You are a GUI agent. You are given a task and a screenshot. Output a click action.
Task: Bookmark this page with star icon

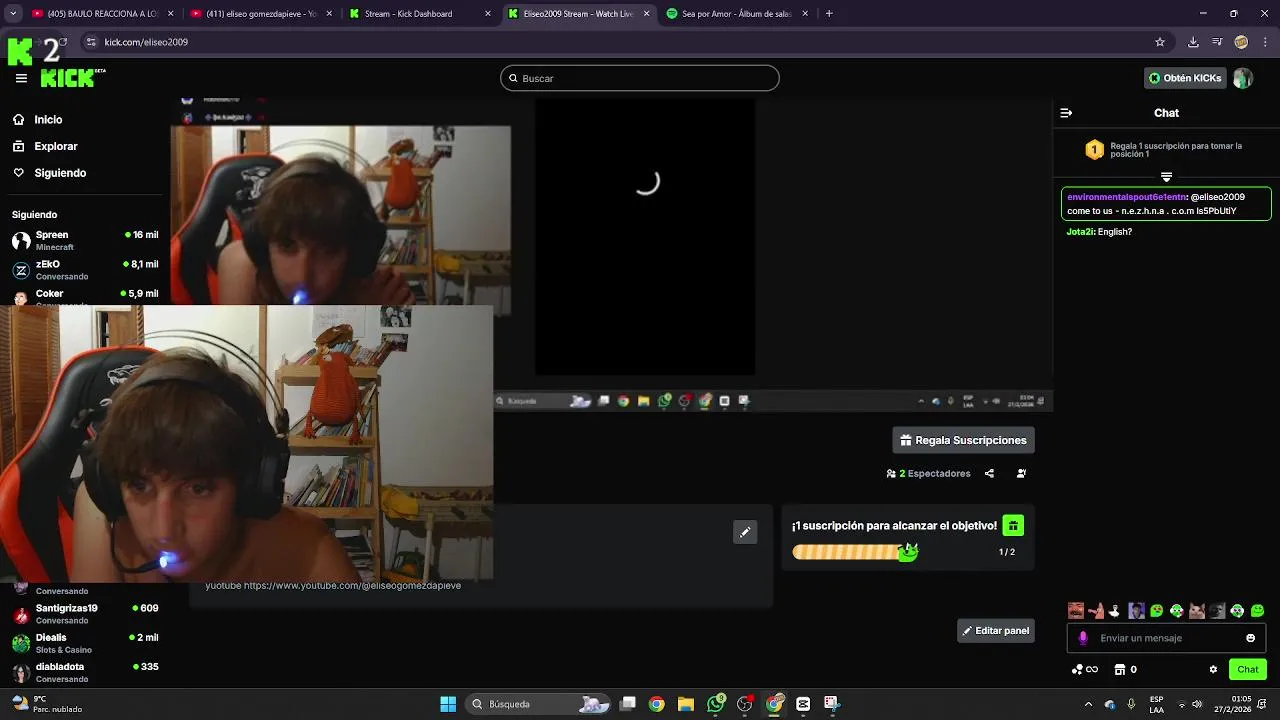pos(1160,42)
